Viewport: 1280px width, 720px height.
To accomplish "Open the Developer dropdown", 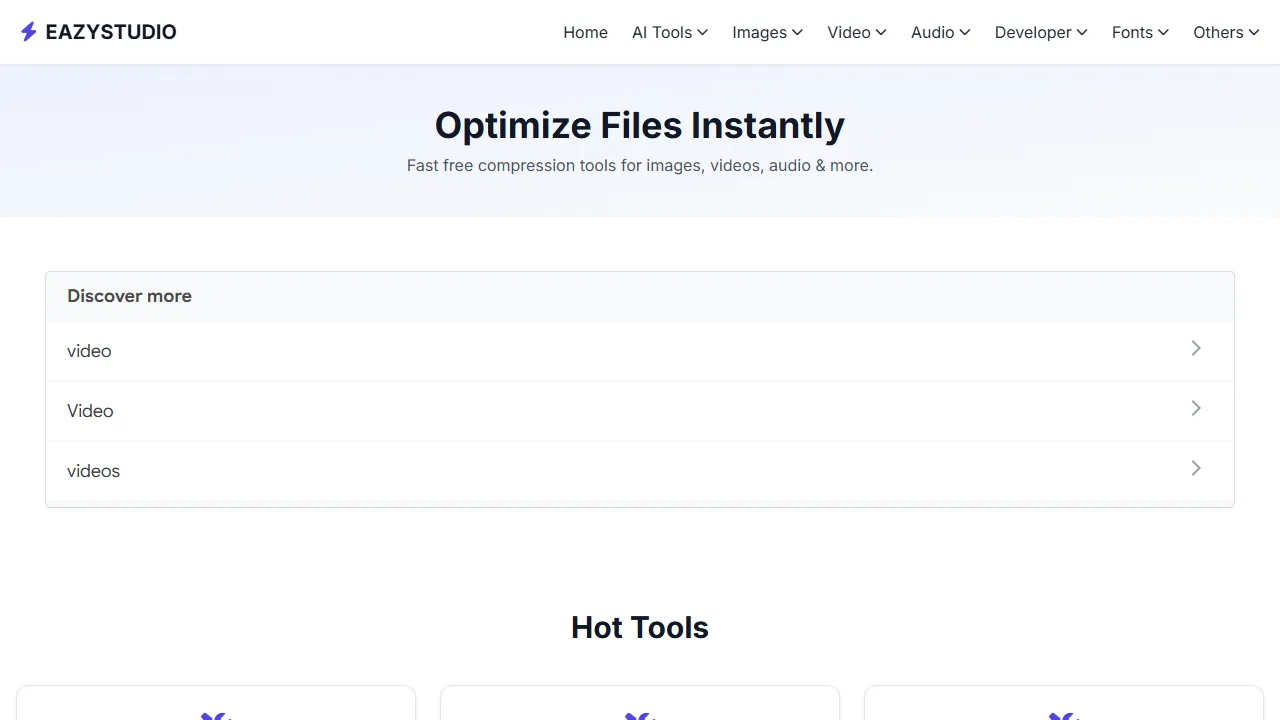I will 1040,32.
